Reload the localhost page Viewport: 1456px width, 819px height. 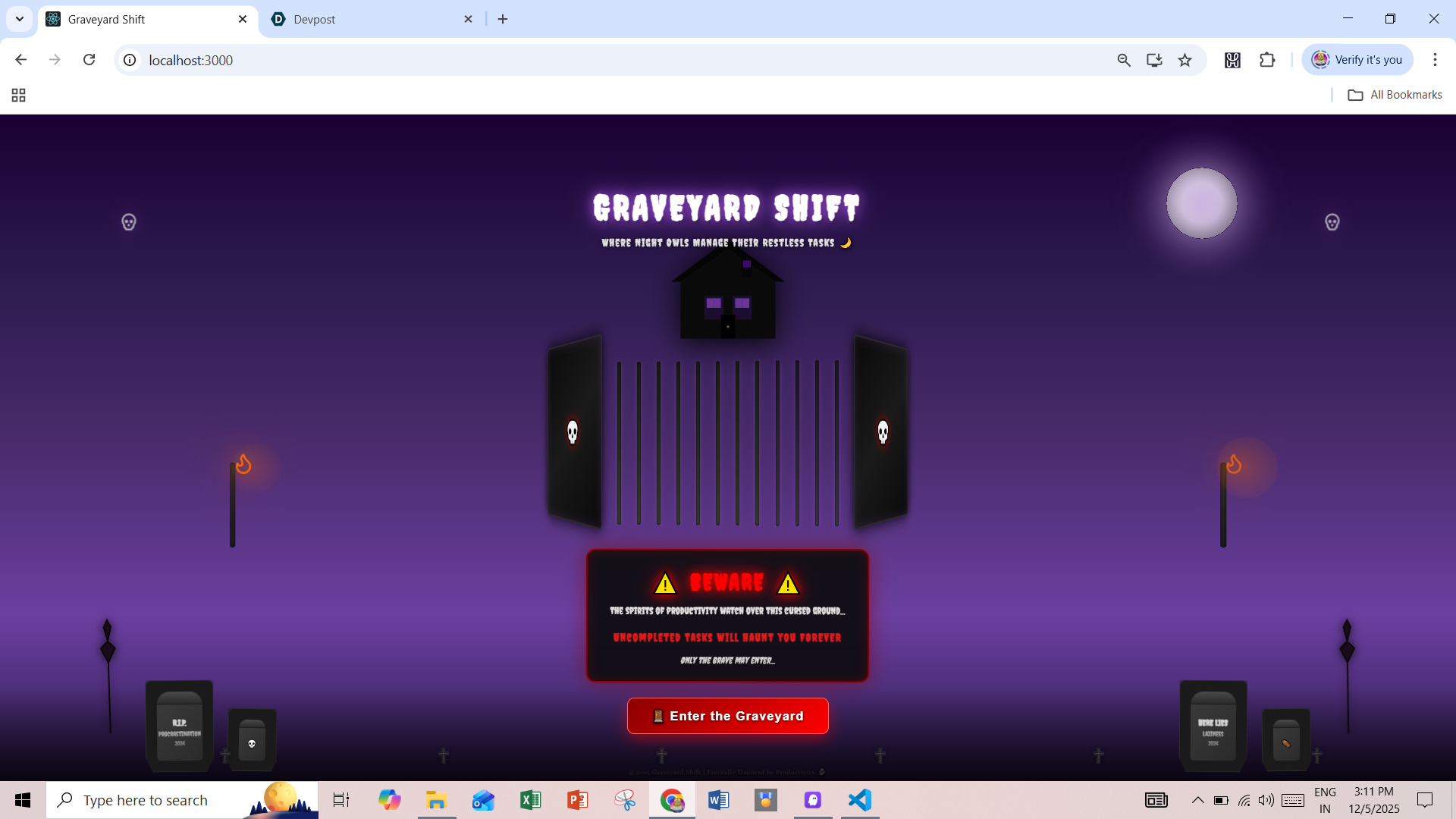pyautogui.click(x=89, y=60)
